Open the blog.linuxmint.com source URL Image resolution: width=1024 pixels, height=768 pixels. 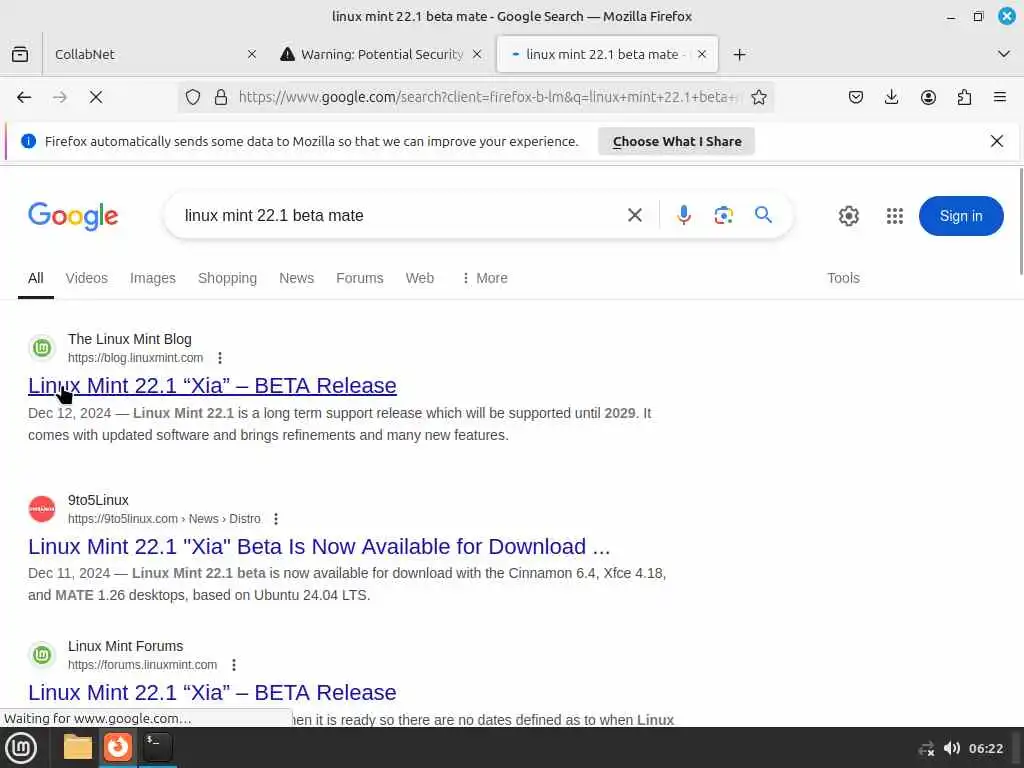click(x=135, y=358)
